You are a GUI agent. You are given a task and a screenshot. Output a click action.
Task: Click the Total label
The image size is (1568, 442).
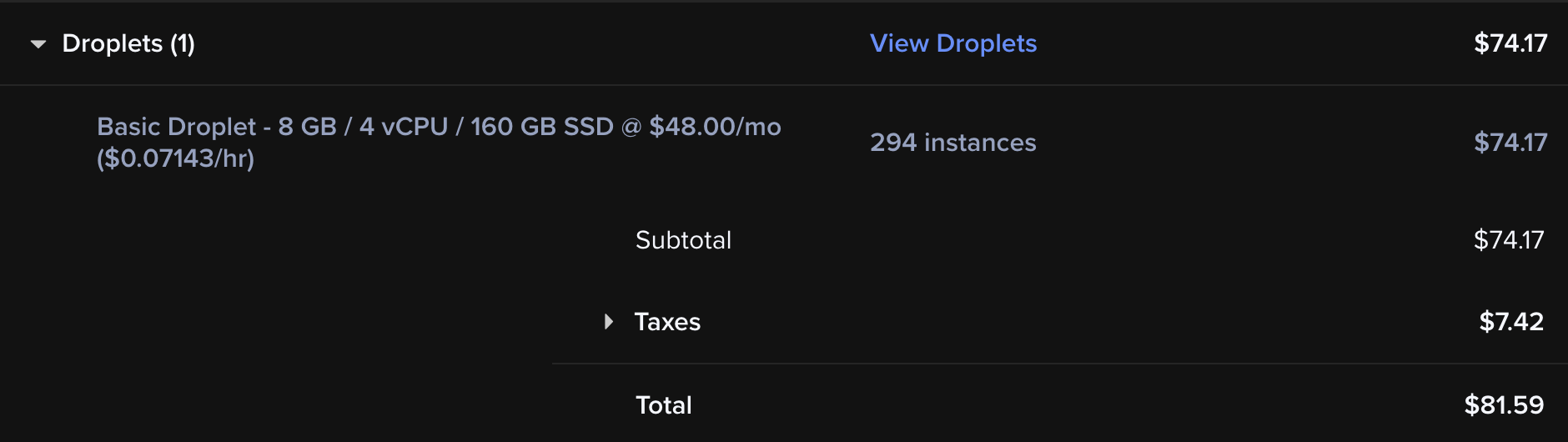pos(663,405)
